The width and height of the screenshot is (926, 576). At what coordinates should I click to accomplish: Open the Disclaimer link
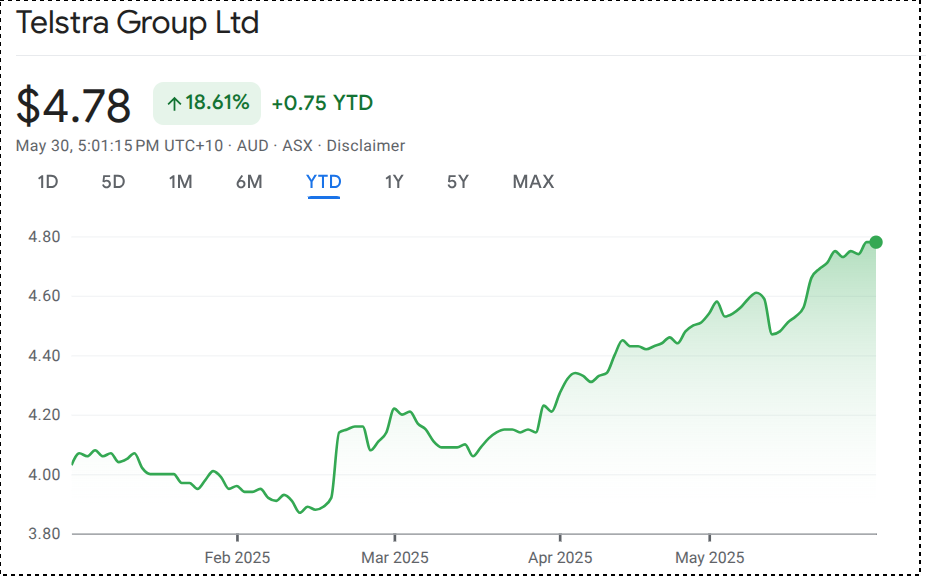365,146
